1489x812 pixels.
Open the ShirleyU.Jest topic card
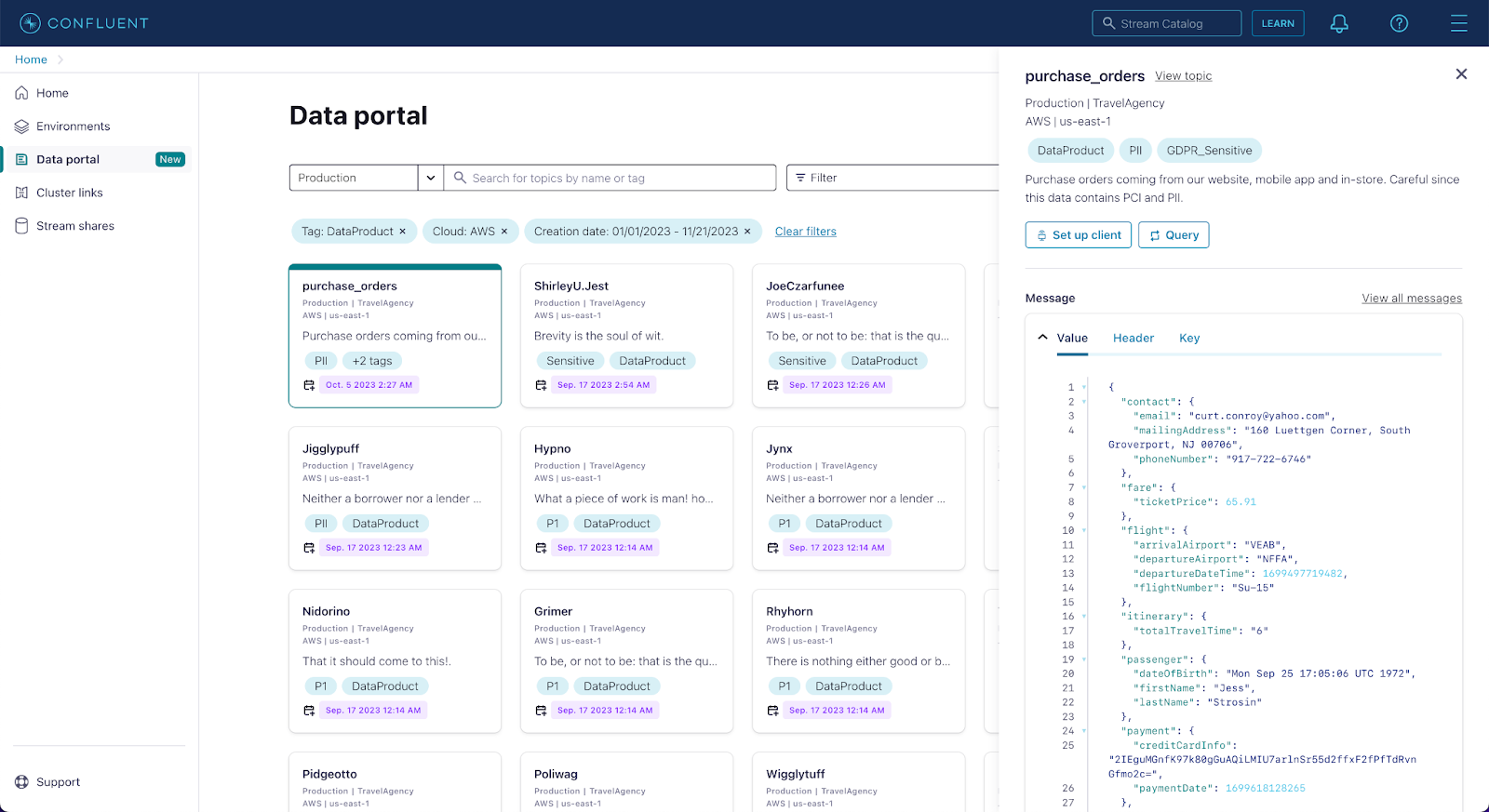point(627,336)
